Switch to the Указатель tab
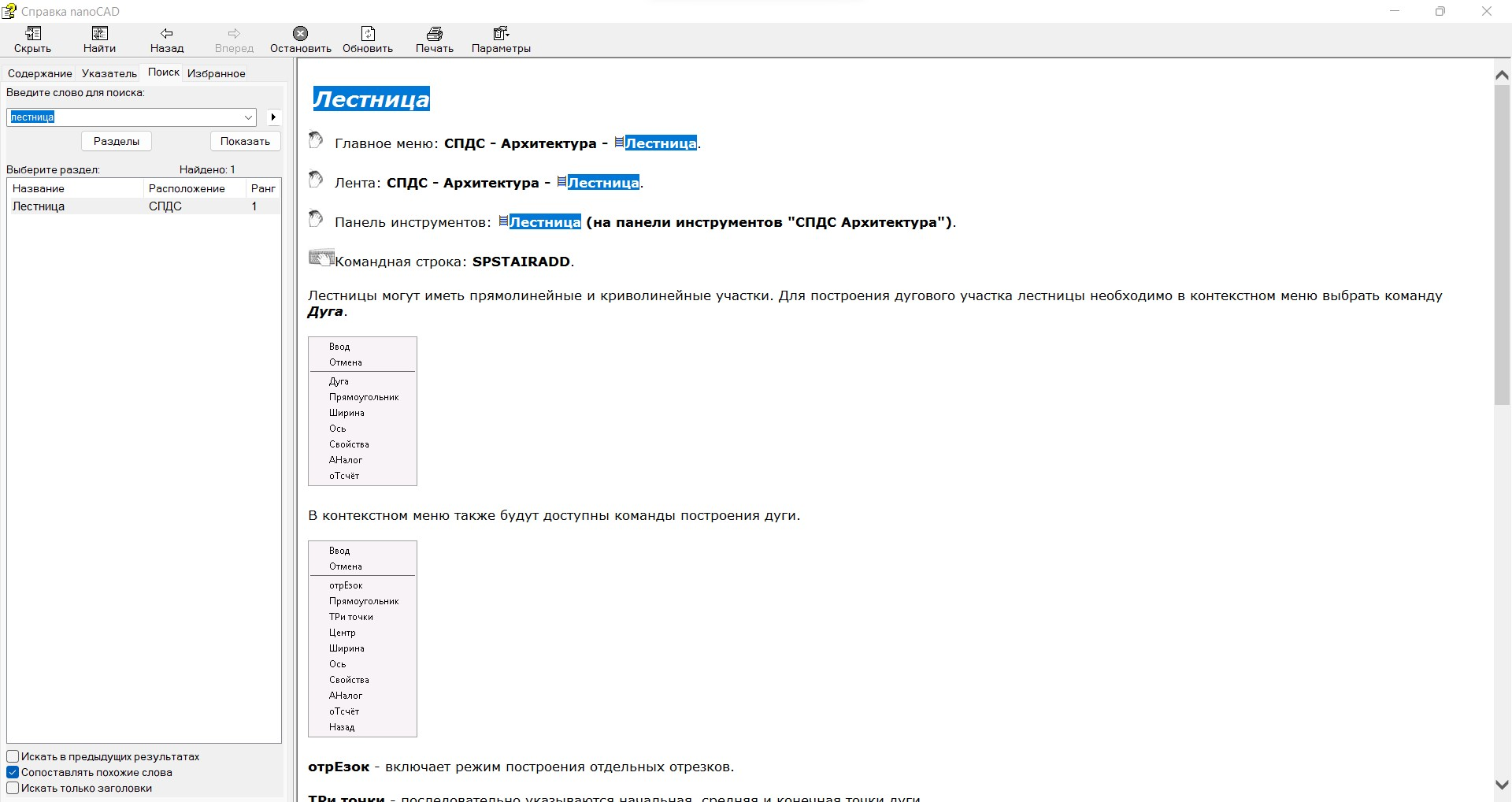This screenshot has width=1512, height=802. point(109,73)
